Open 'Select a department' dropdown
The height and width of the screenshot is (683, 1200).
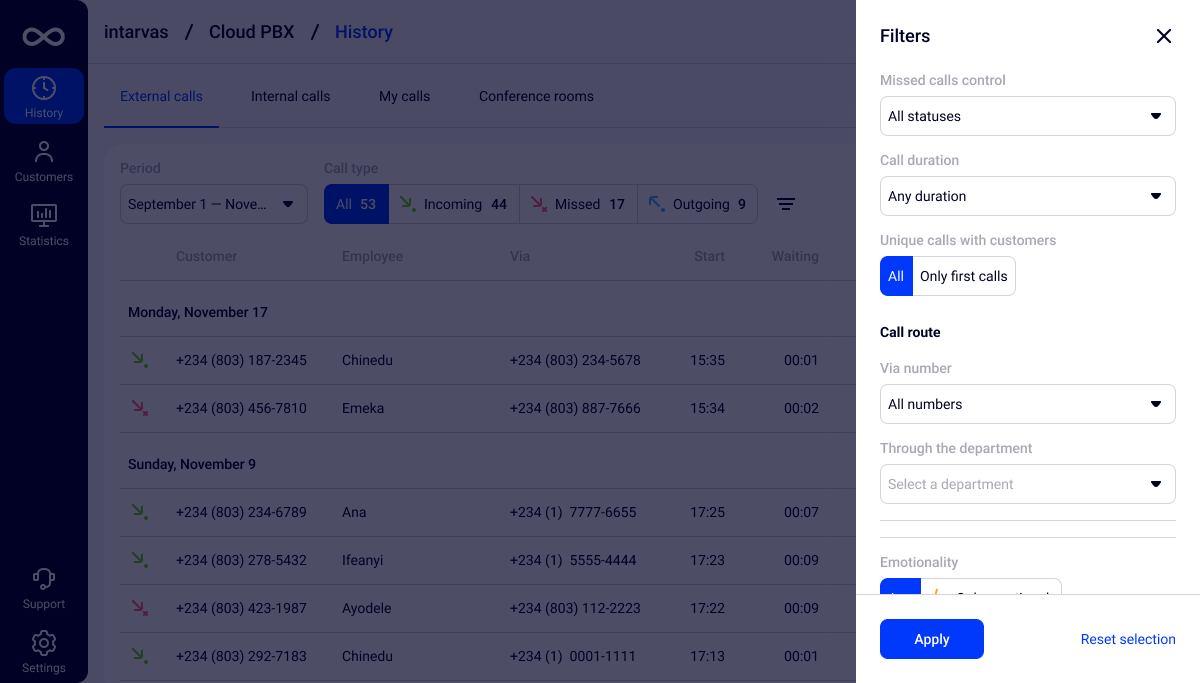point(1027,484)
